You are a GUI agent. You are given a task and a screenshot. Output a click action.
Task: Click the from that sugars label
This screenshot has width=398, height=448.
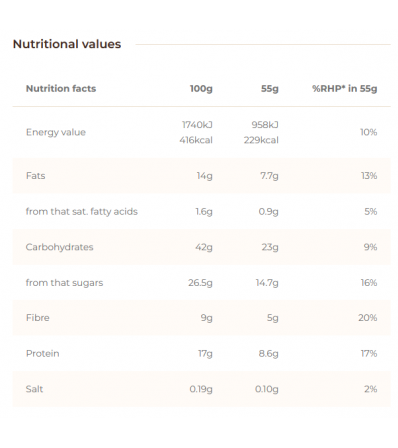click(x=65, y=283)
